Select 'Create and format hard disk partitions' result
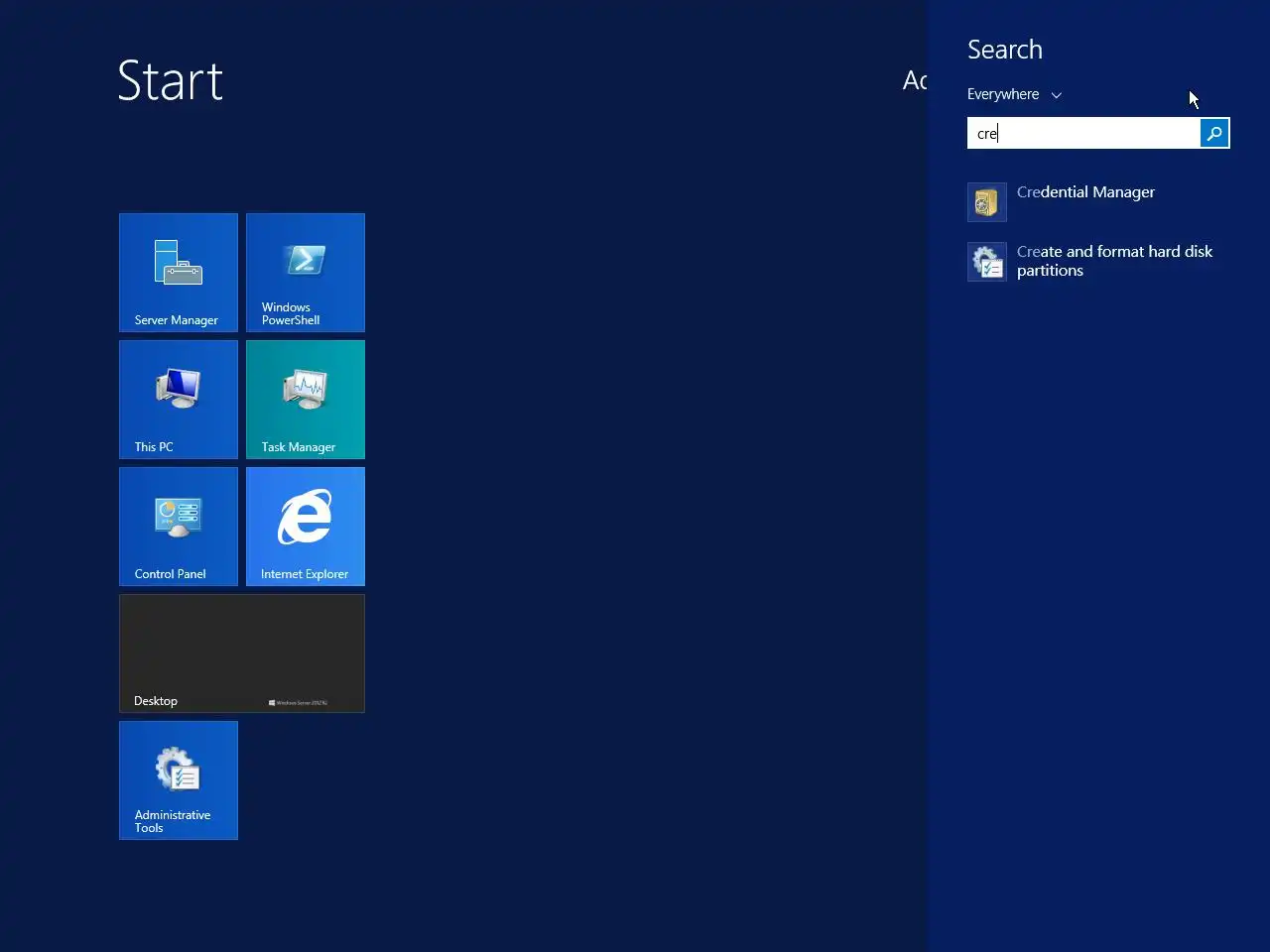The width and height of the screenshot is (1270, 952). [x=1098, y=262]
